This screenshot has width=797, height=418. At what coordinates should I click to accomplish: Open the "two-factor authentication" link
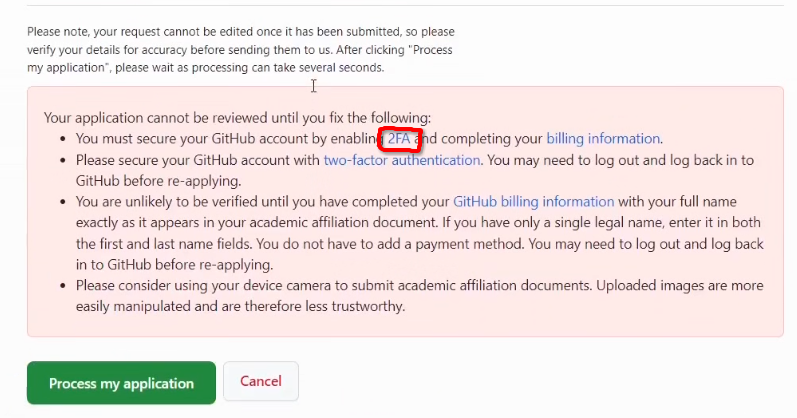pos(402,160)
